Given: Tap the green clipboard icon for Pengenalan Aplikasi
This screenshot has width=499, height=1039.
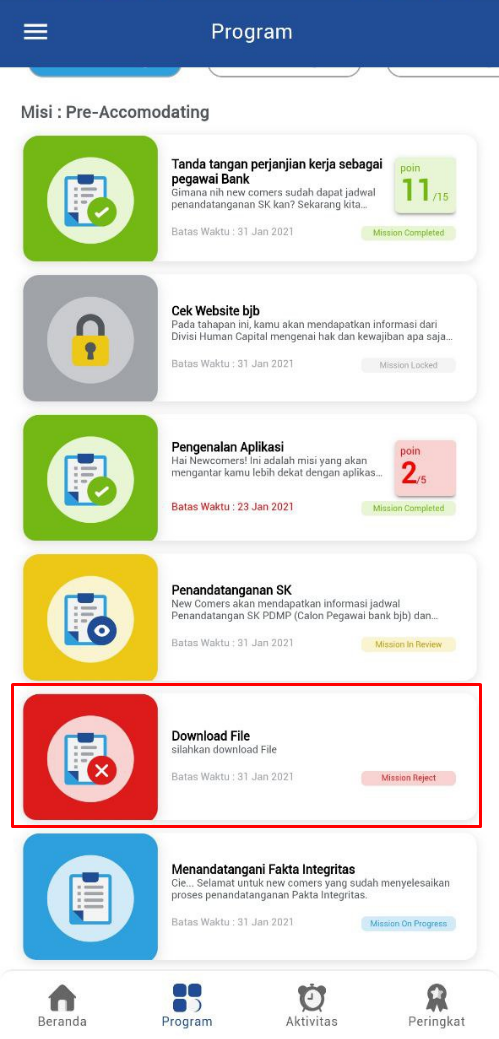Looking at the screenshot, I should click(x=91, y=478).
